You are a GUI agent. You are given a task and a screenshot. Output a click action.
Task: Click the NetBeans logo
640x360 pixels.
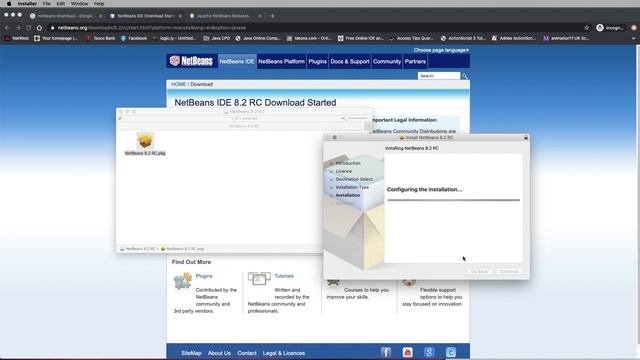[x=191, y=61]
